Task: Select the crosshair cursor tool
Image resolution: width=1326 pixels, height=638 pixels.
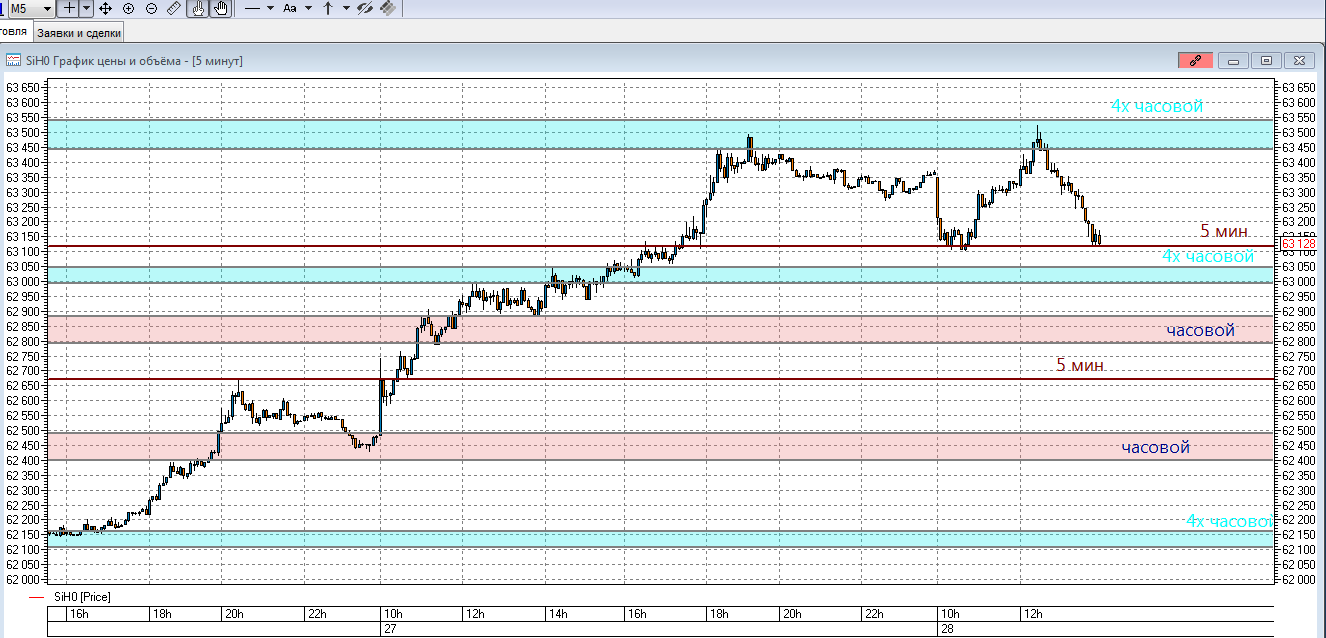Action: pos(68,8)
